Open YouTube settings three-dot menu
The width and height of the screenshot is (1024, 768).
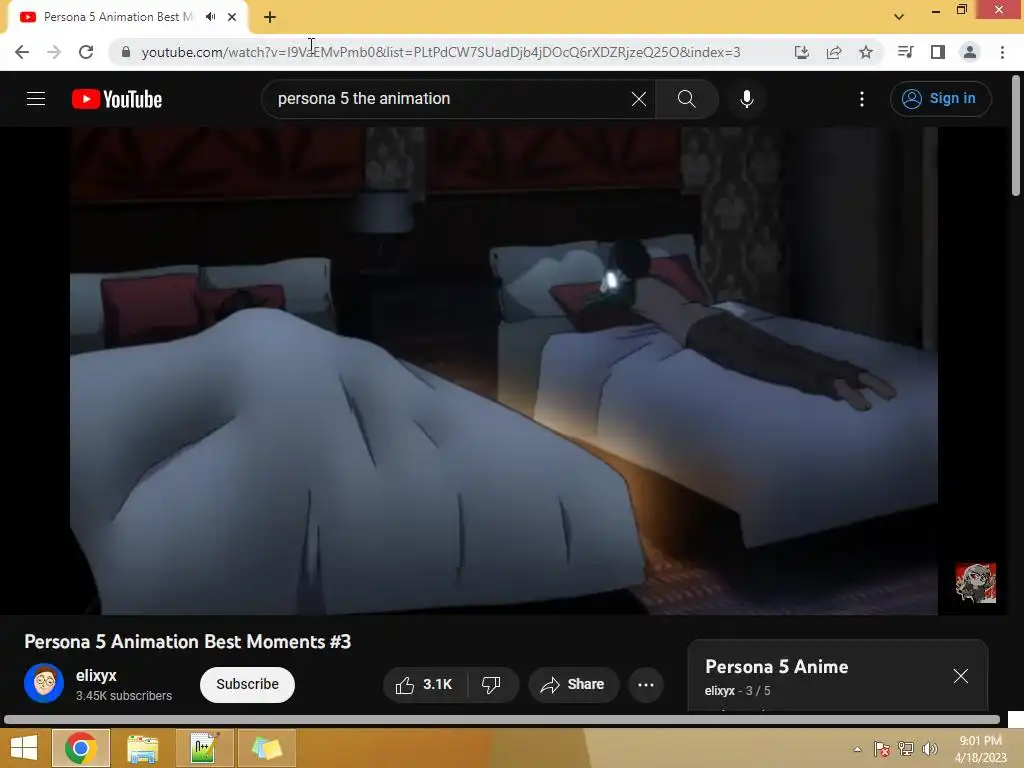tap(862, 99)
